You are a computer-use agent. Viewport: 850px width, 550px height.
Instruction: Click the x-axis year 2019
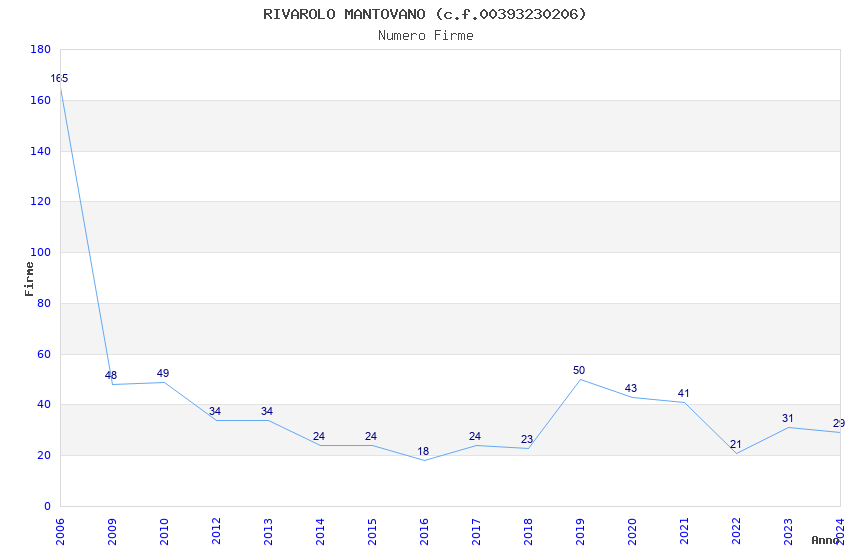581,531
